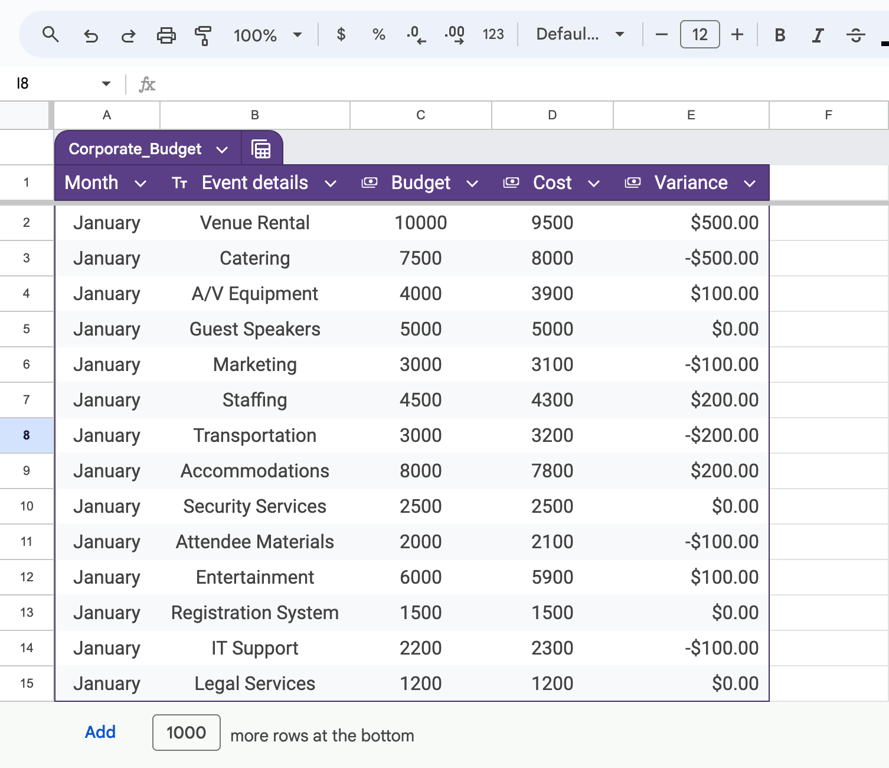Click the Venue Rental cell

click(255, 223)
